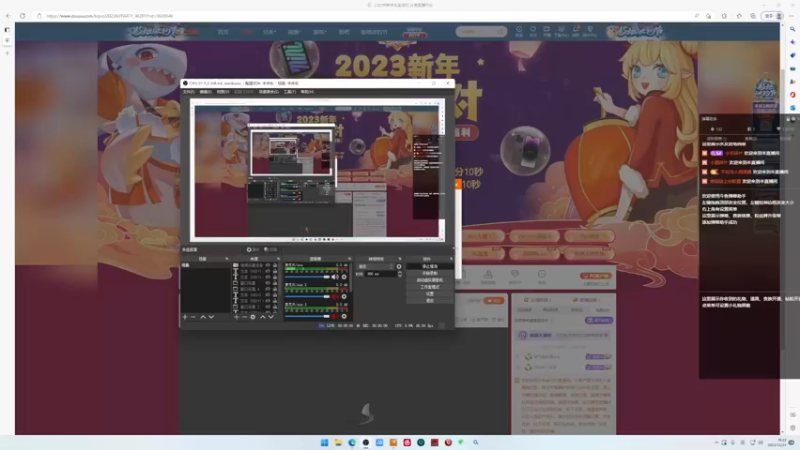Click the taskbar search magnifier icon
Viewport: 800px width, 450px height.
[476, 442]
